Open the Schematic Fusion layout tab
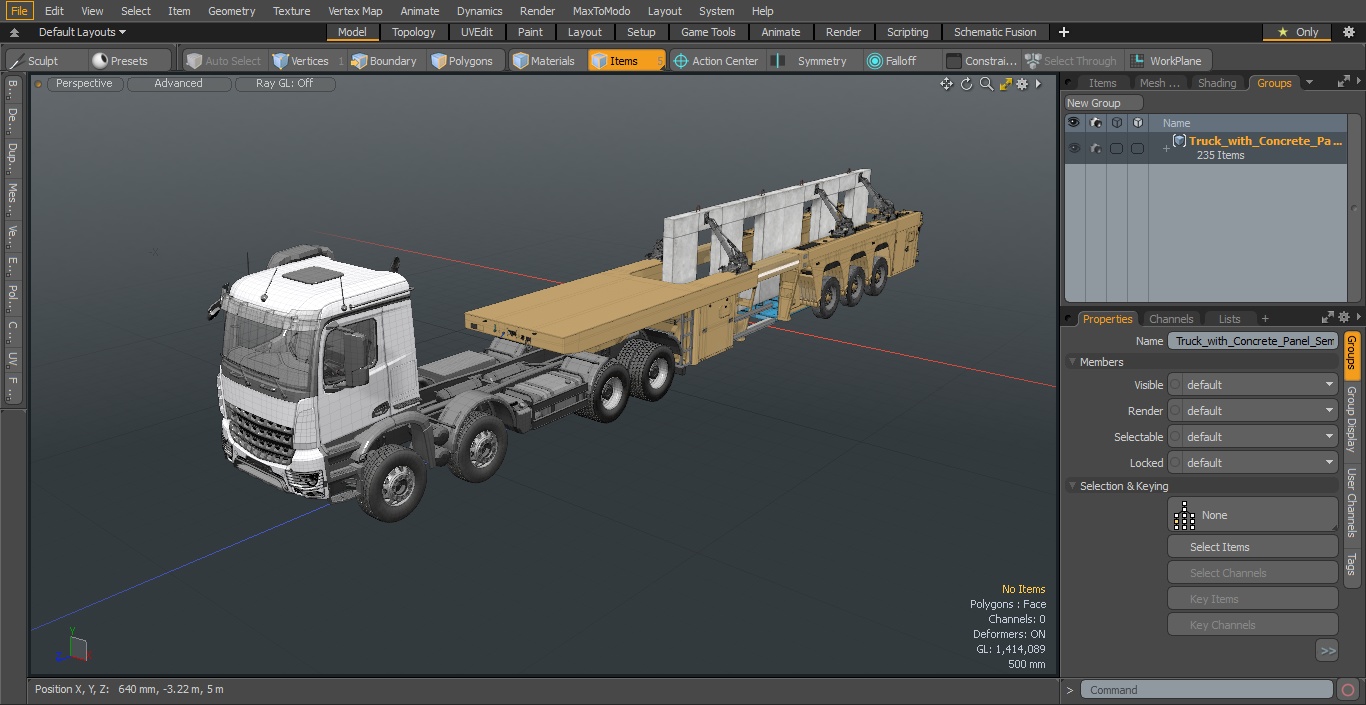Viewport: 1366px width, 705px height. click(x=995, y=32)
